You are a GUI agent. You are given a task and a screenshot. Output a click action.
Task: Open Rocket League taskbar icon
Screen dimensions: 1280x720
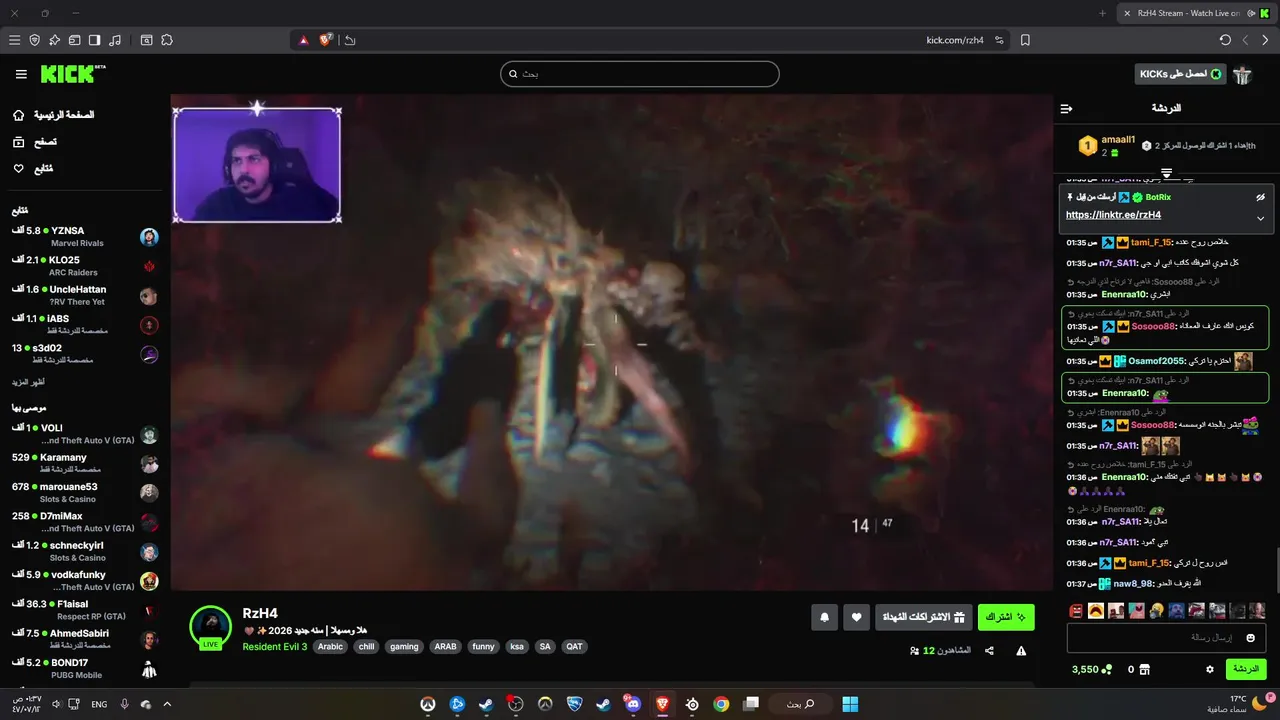tap(574, 704)
